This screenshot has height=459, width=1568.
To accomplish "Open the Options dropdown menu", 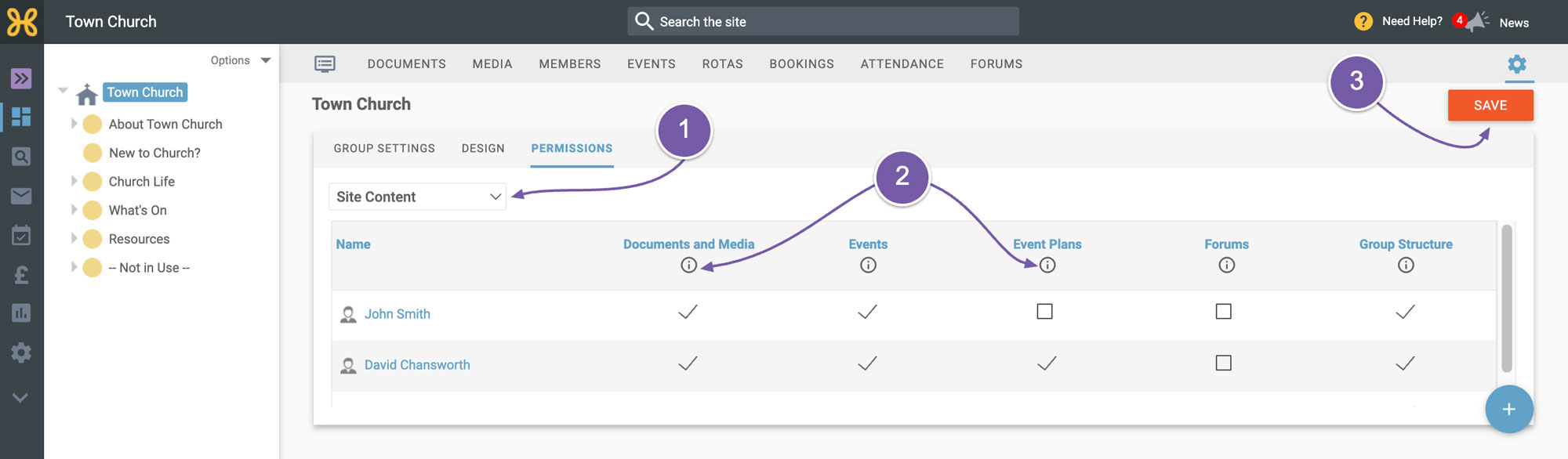I will pyautogui.click(x=240, y=60).
